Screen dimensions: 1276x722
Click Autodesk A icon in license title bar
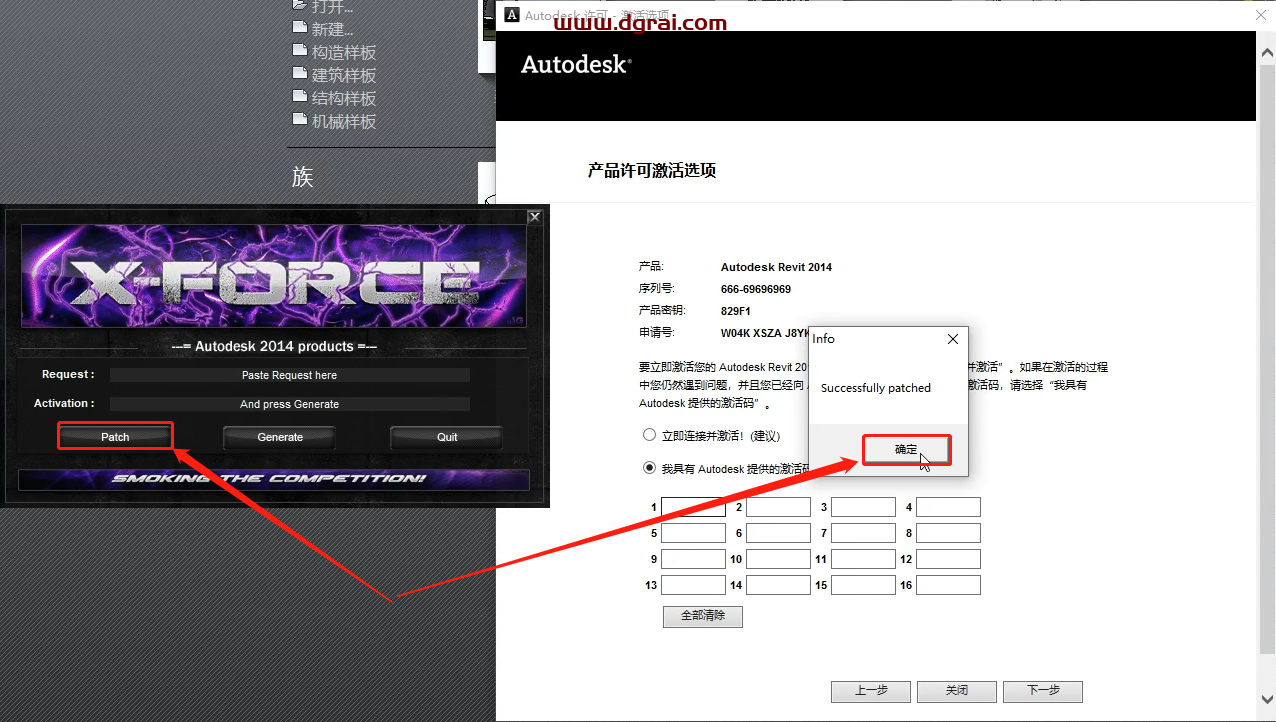[x=511, y=15]
